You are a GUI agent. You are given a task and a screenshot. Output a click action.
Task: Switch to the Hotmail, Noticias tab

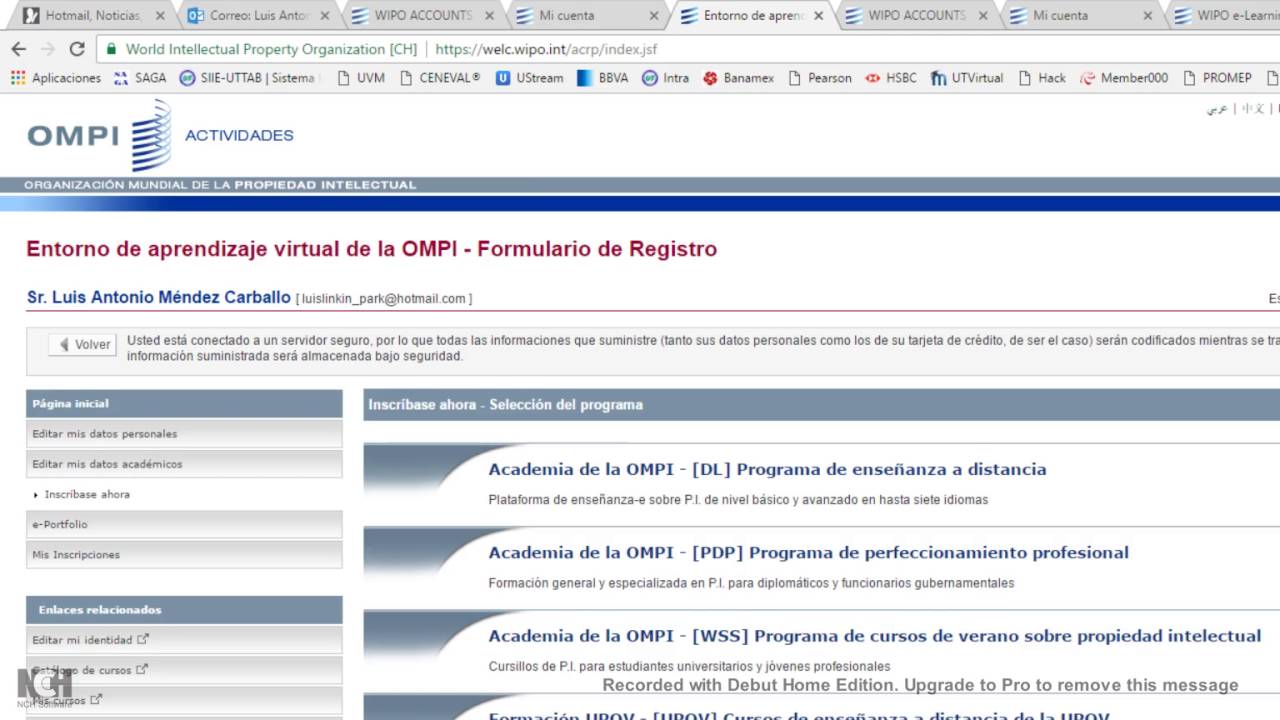(92, 16)
